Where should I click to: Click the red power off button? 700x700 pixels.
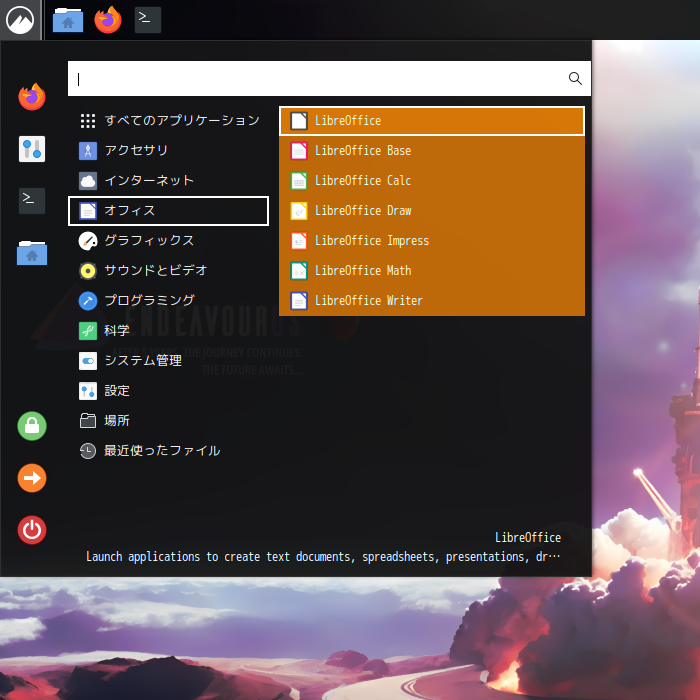click(32, 530)
